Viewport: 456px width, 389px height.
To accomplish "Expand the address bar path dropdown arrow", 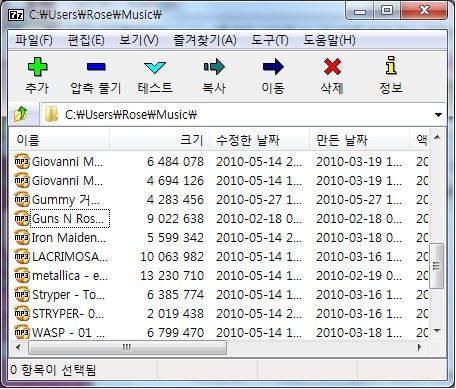I will coord(438,115).
